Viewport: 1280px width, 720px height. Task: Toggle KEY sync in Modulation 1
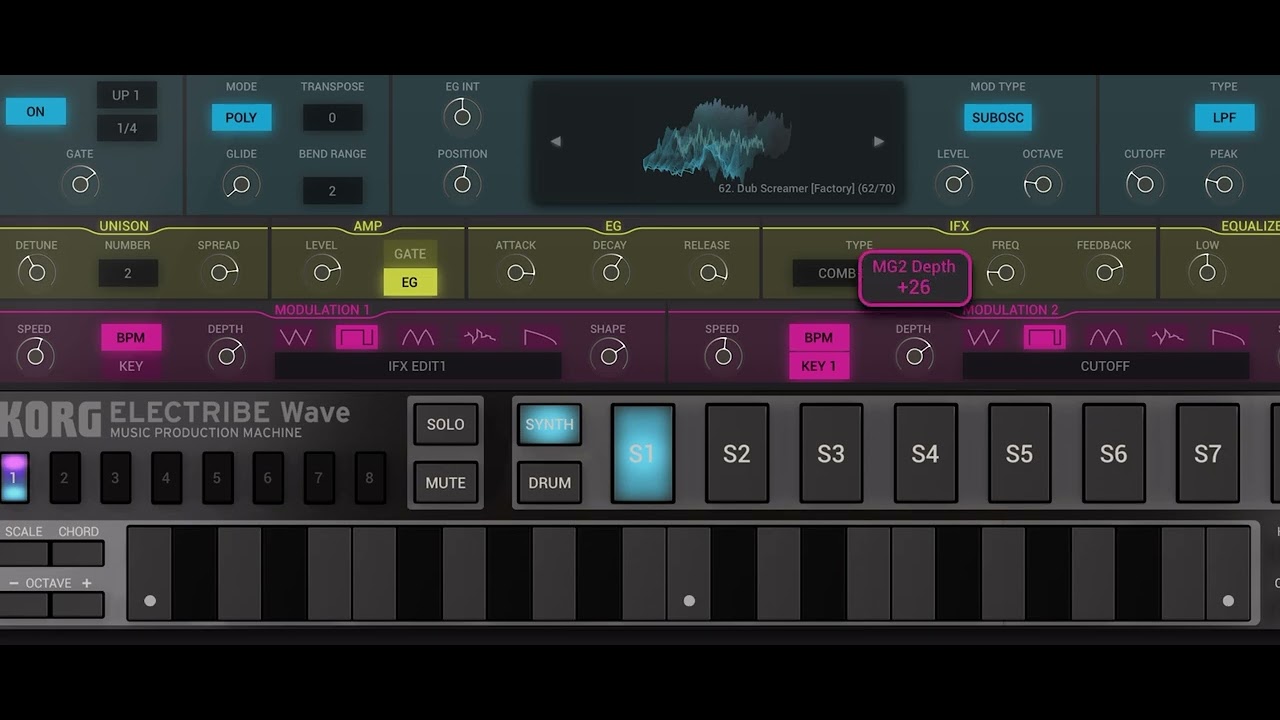pyautogui.click(x=130, y=366)
